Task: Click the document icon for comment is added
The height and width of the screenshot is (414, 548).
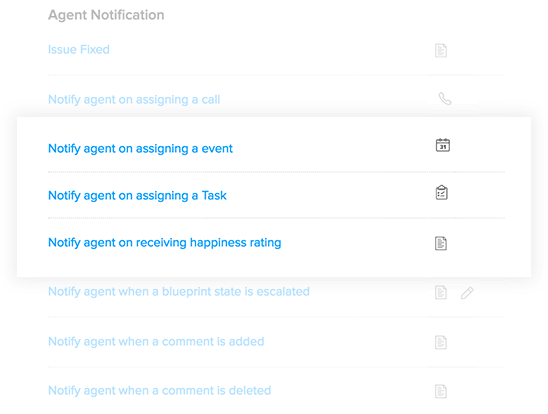Action: 441,342
